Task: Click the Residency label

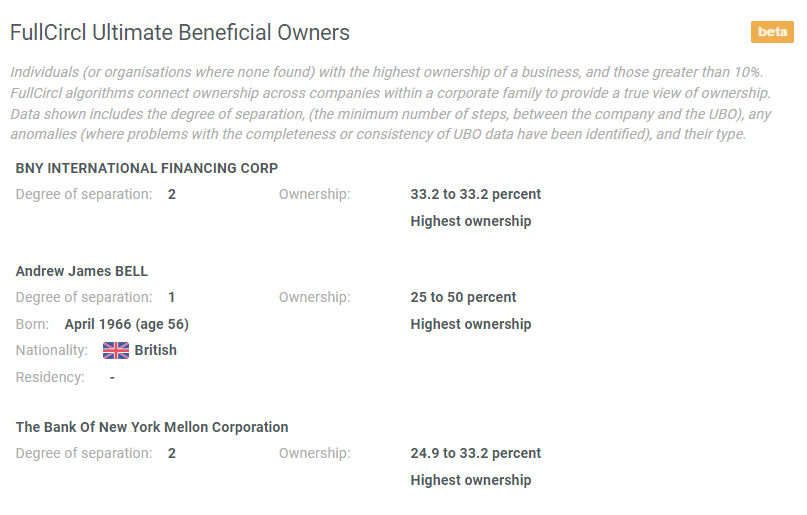Action: [x=50, y=377]
